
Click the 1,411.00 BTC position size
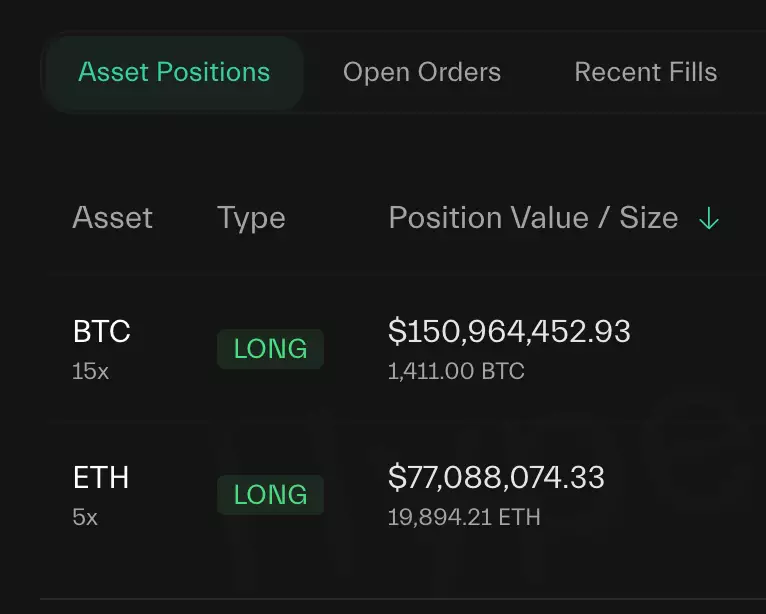[x=456, y=372]
